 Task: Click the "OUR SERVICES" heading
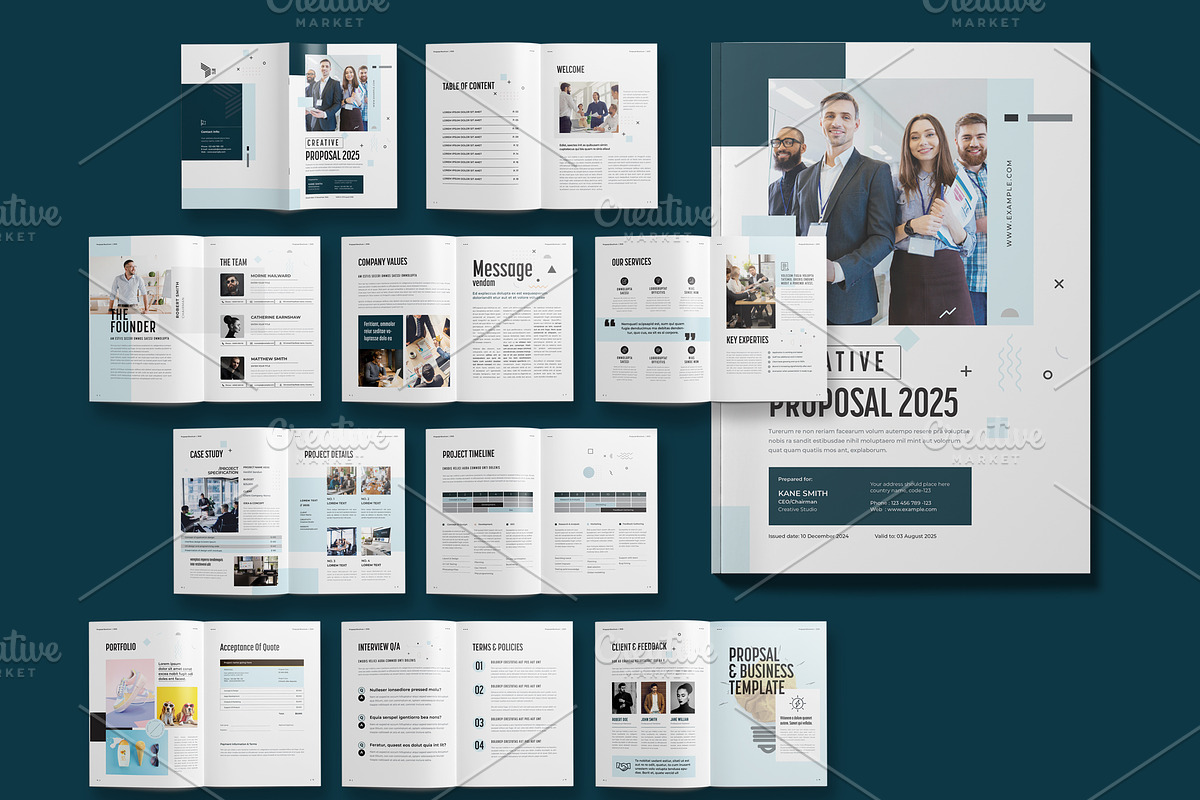pyautogui.click(x=631, y=262)
